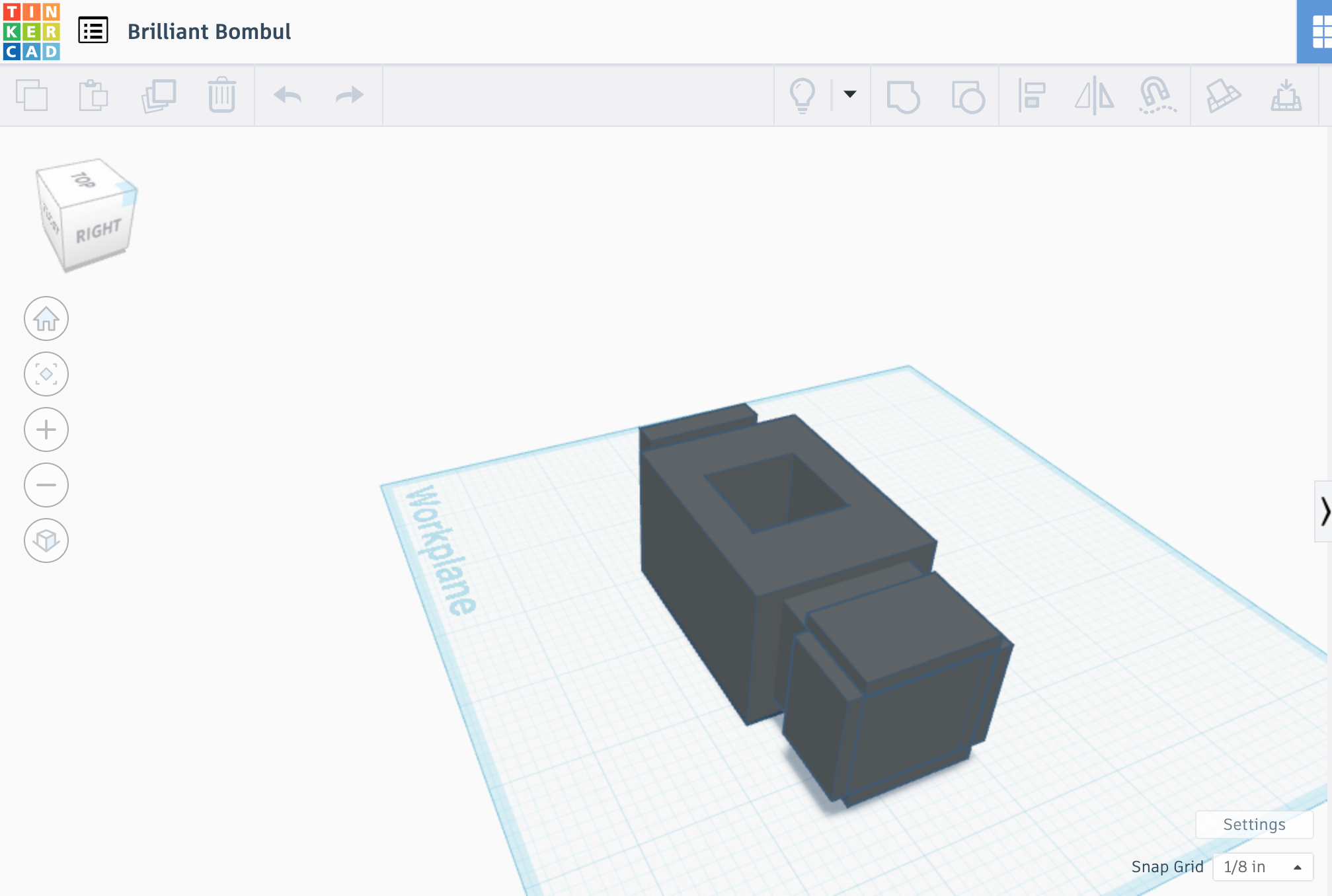The image size is (1332, 896).
Task: Click the Group shapes icon
Action: click(x=903, y=96)
